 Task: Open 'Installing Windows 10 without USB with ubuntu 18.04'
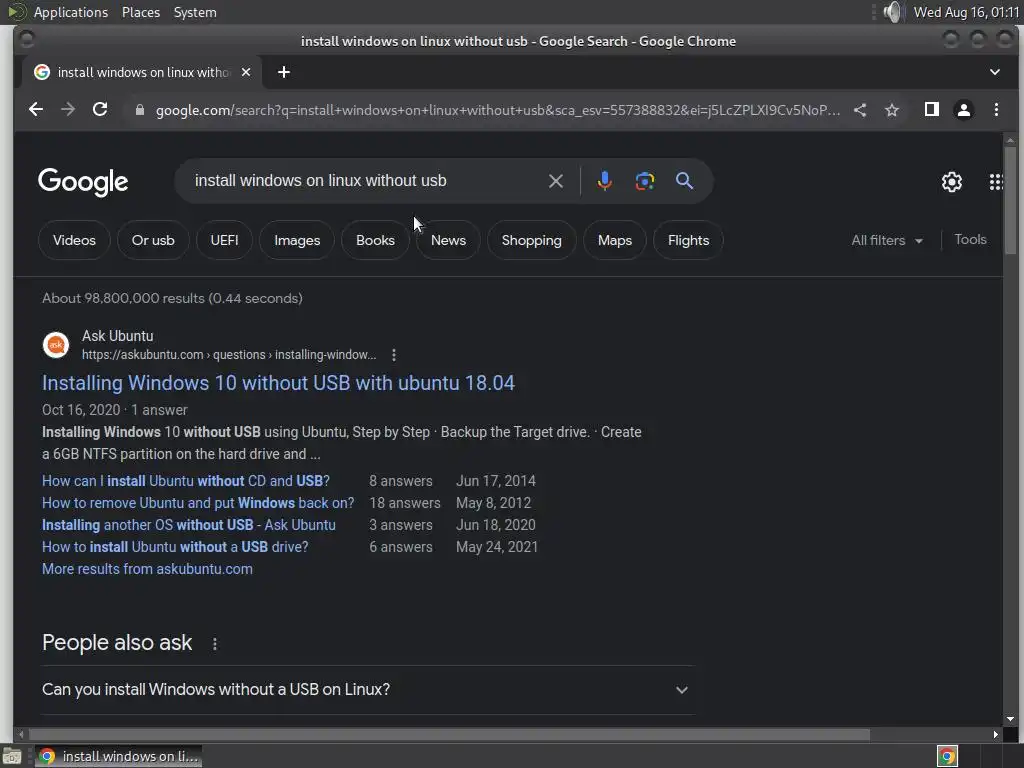pos(278,383)
